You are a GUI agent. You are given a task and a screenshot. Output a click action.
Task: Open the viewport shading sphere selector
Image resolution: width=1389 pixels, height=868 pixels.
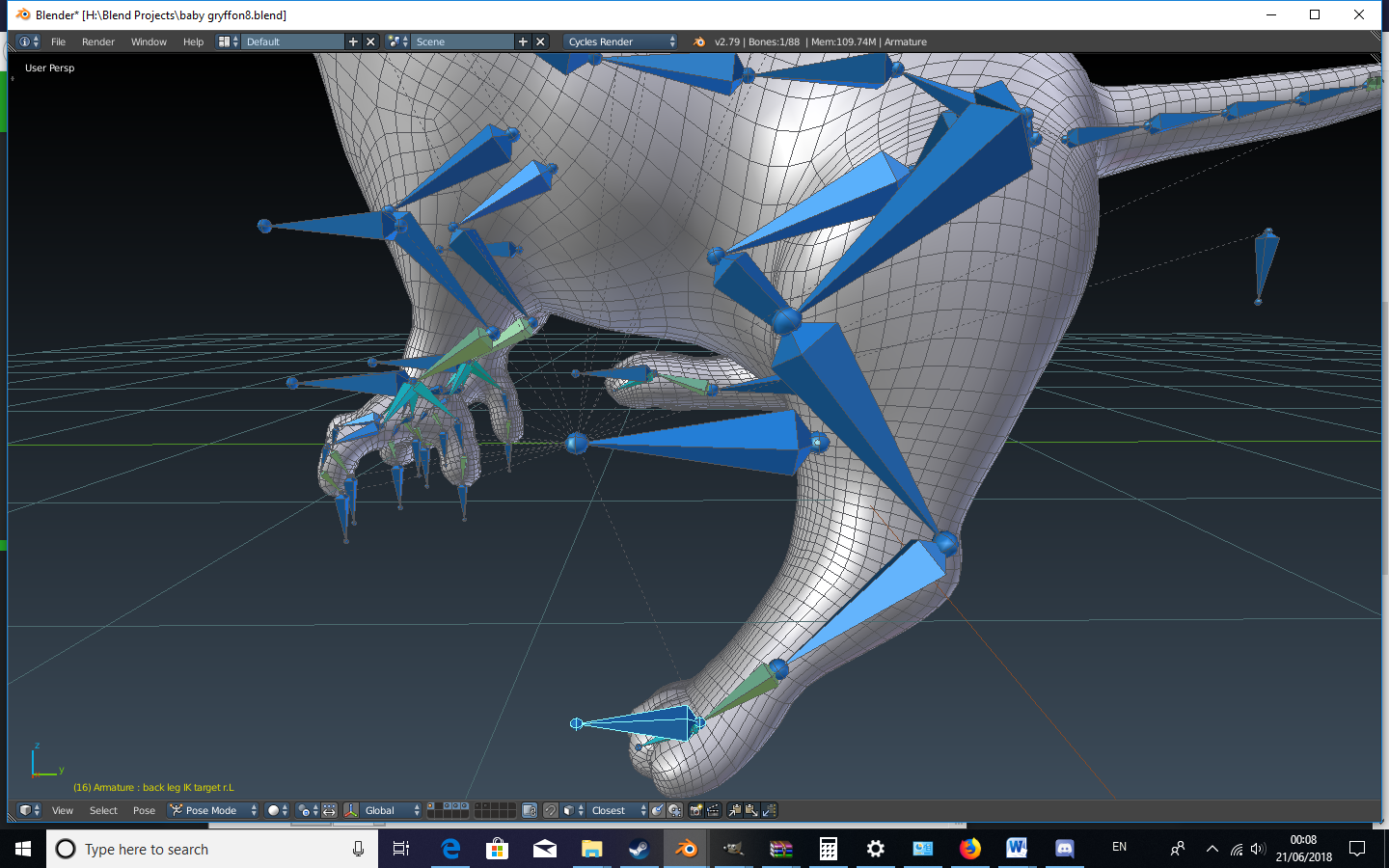(274, 810)
